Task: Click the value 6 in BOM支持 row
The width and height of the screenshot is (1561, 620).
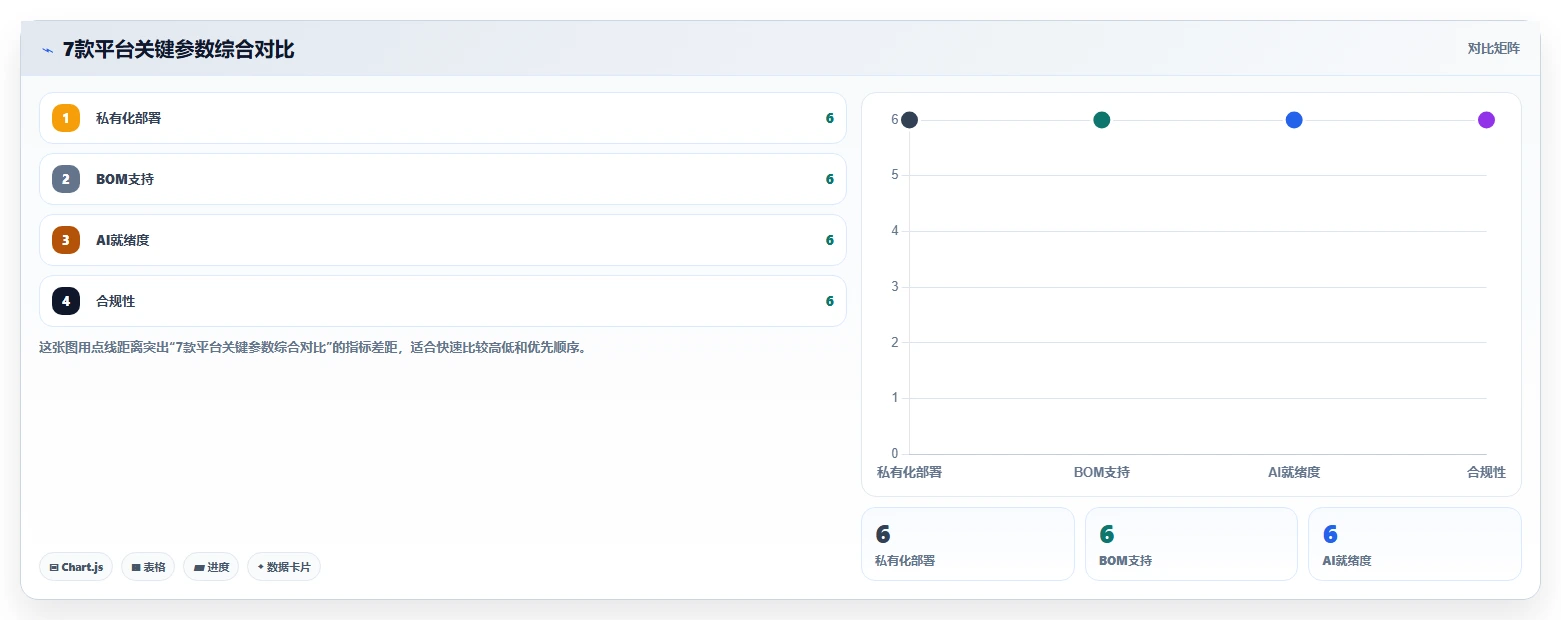Action: point(829,179)
